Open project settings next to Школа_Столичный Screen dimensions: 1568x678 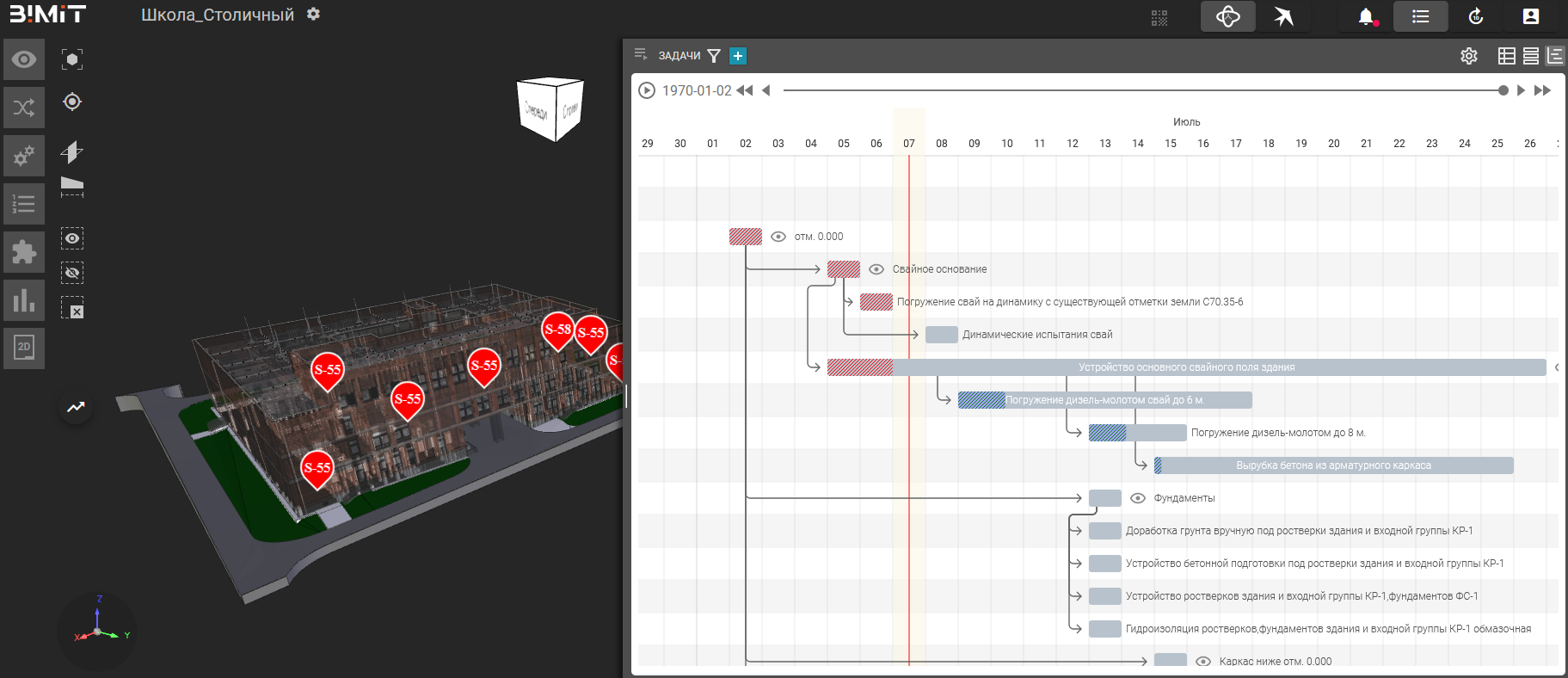[x=314, y=15]
